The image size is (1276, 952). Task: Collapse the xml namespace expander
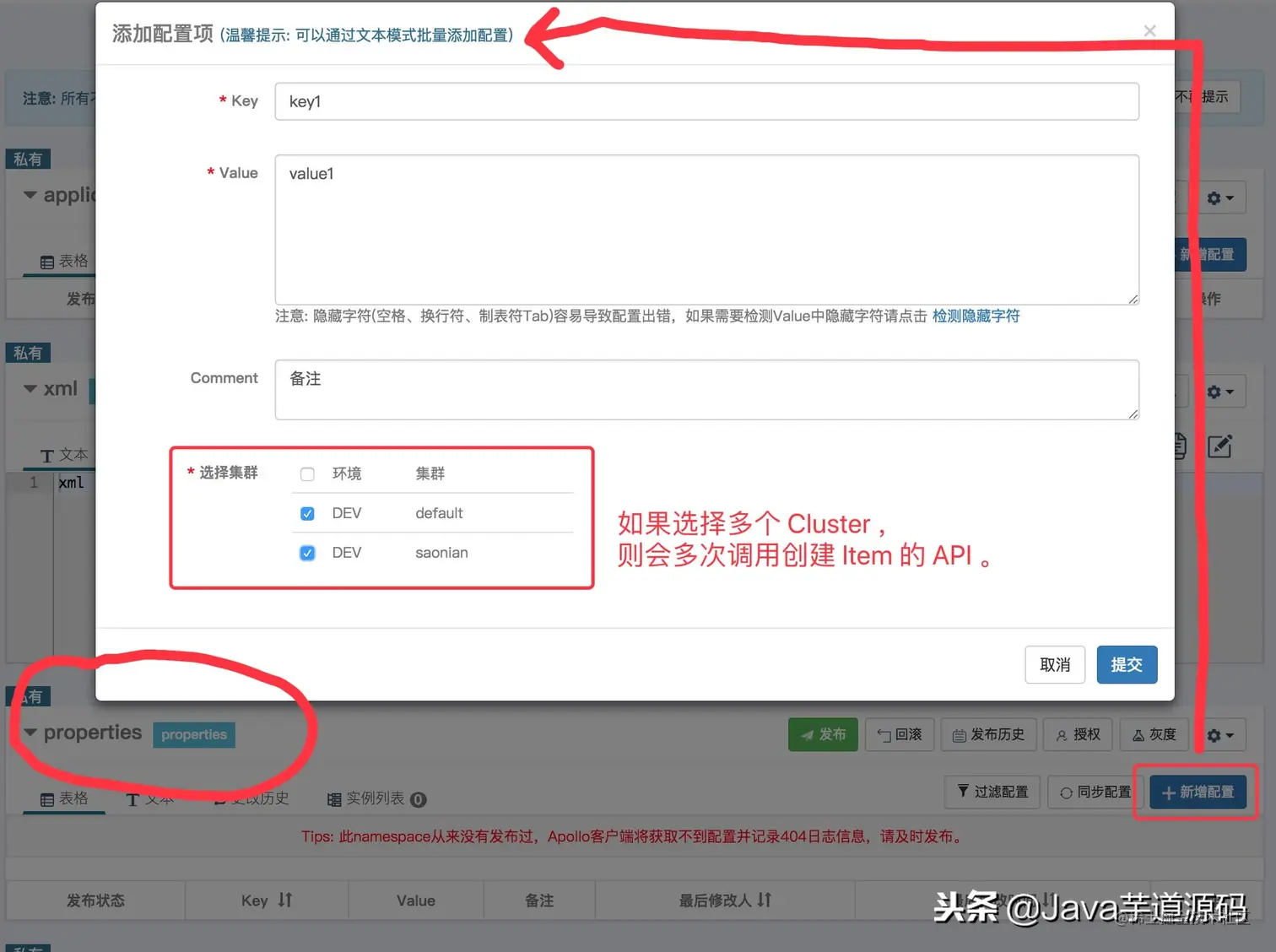point(29,389)
